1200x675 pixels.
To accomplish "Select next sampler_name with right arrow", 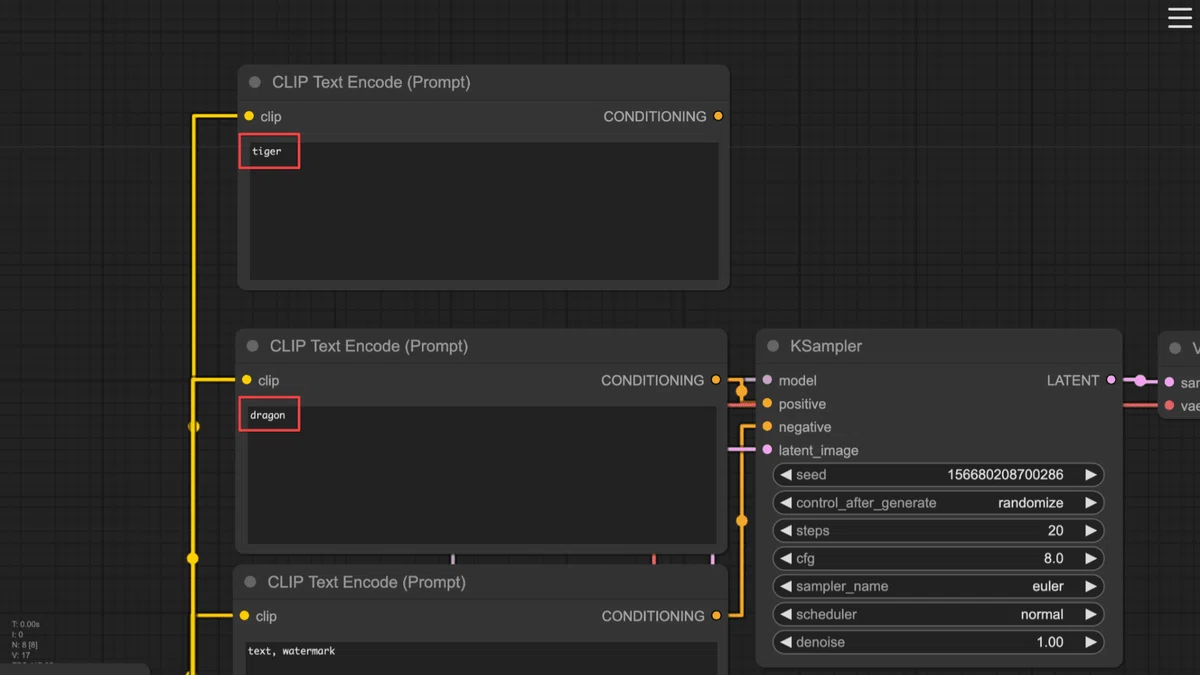I will coord(1091,587).
